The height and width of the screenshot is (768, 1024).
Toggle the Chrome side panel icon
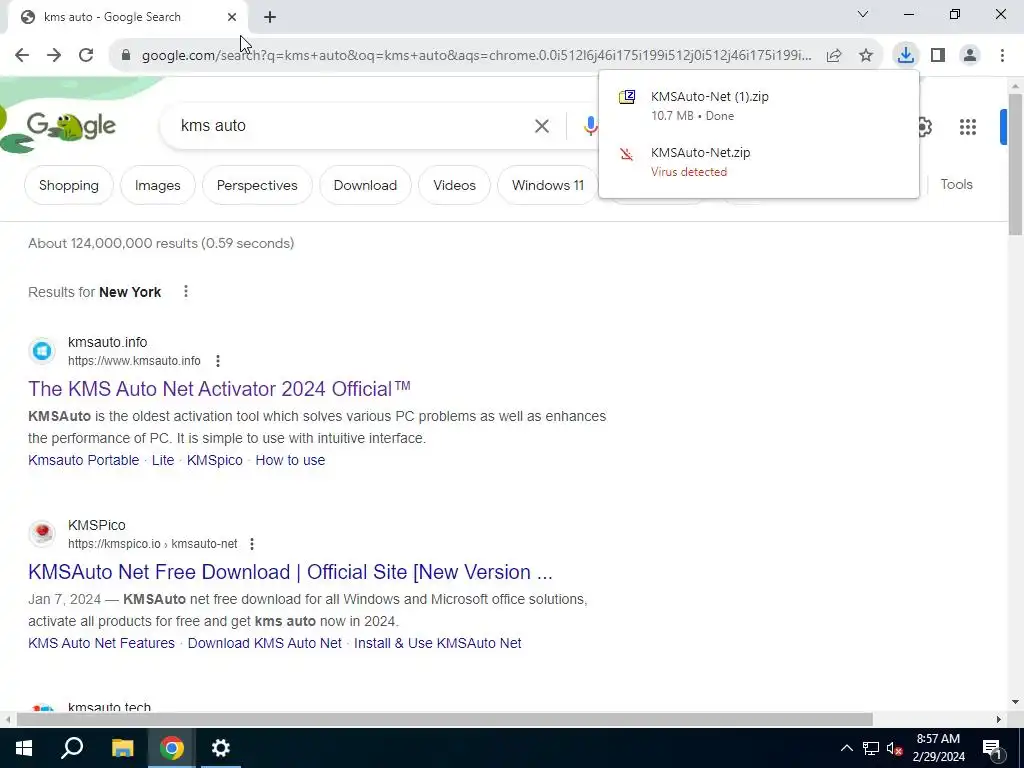pyautogui.click(x=938, y=56)
